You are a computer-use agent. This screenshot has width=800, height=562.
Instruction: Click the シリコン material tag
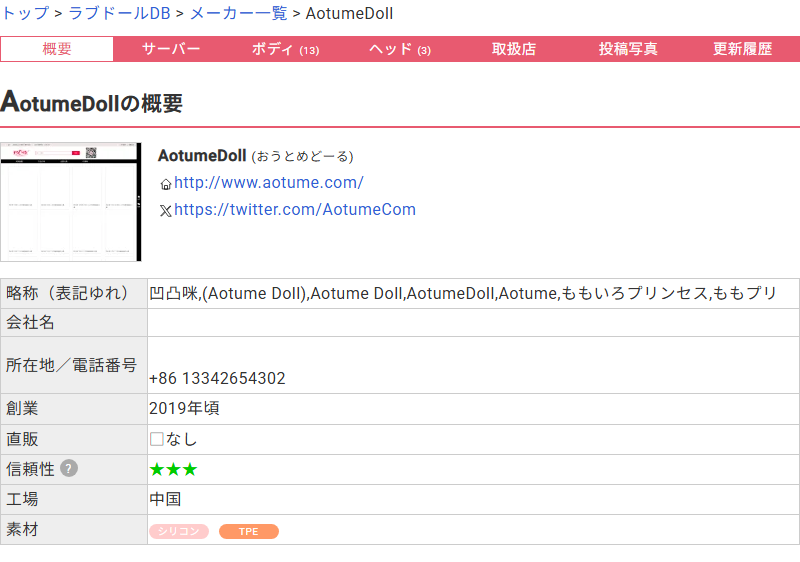pyautogui.click(x=179, y=531)
